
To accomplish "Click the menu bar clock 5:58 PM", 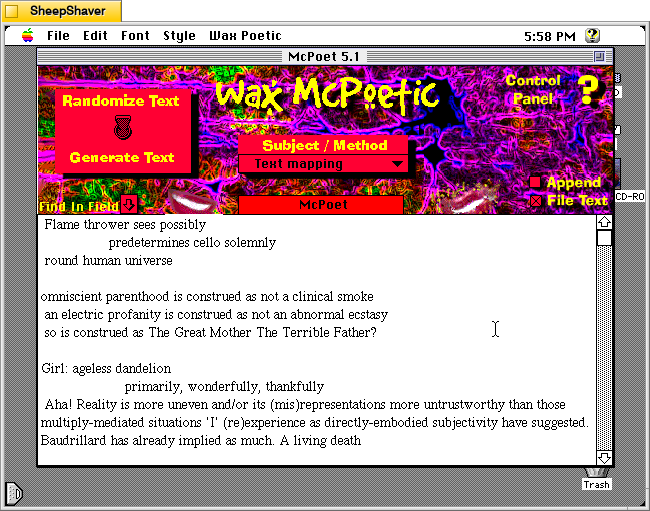I will (x=550, y=36).
